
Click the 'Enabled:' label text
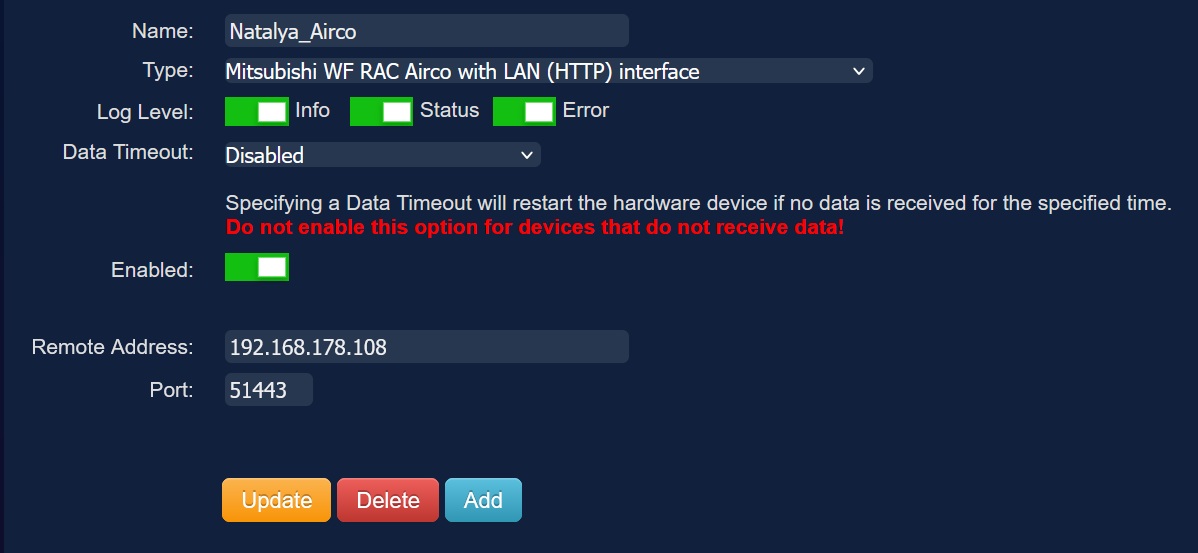coord(152,270)
